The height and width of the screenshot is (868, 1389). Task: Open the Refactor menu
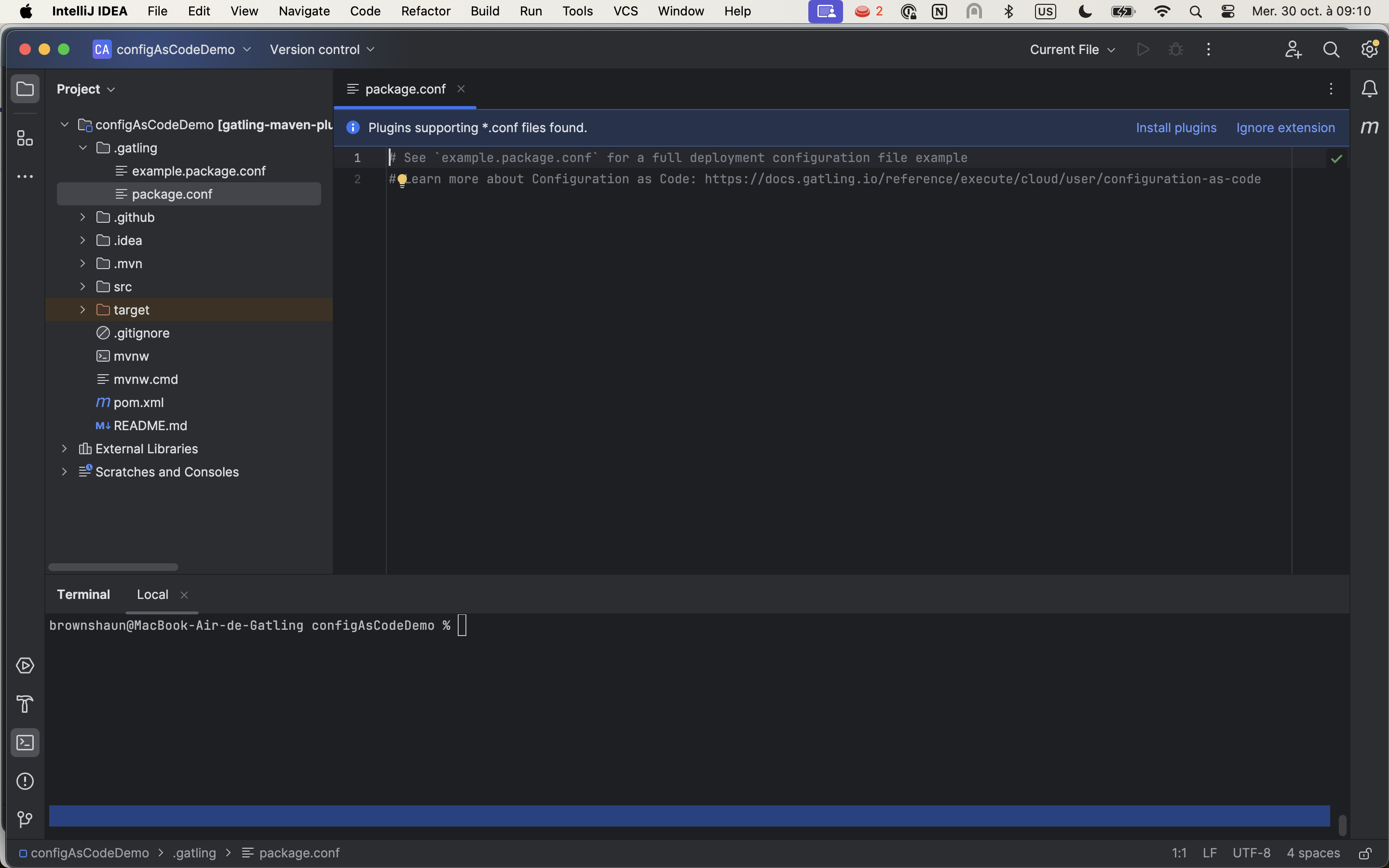click(425, 12)
